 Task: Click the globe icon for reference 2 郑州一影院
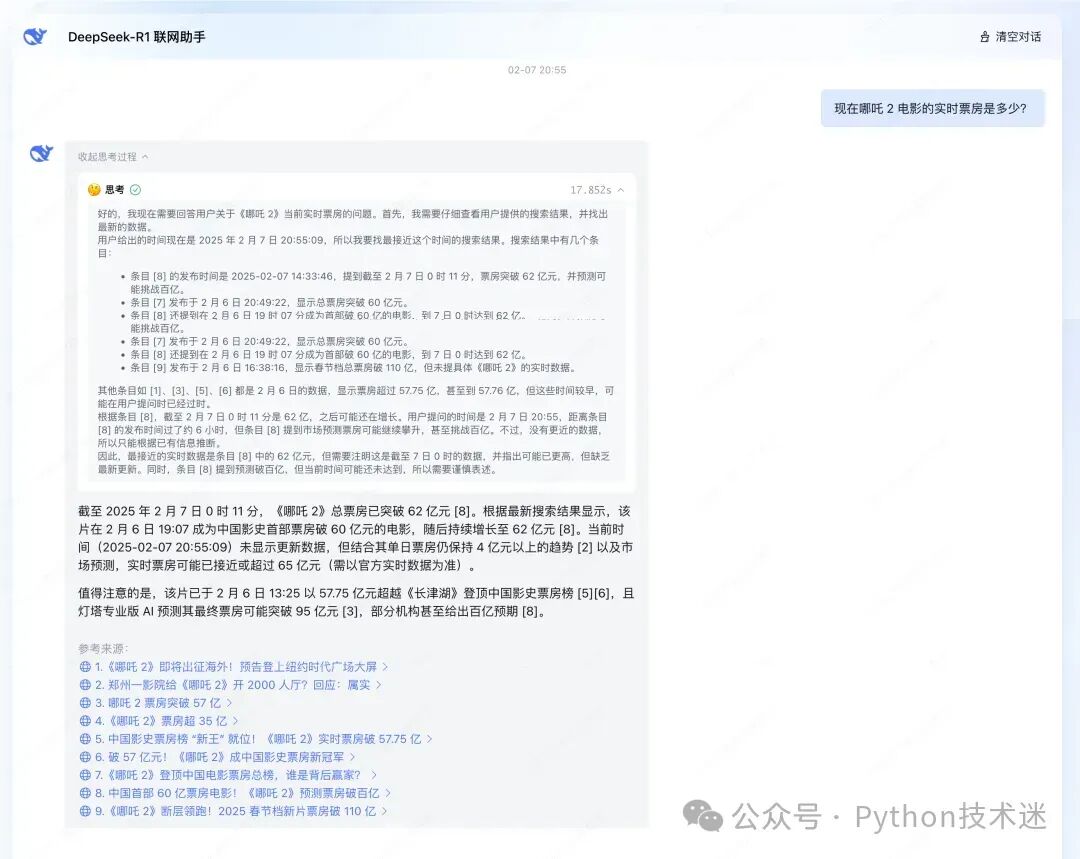point(85,685)
